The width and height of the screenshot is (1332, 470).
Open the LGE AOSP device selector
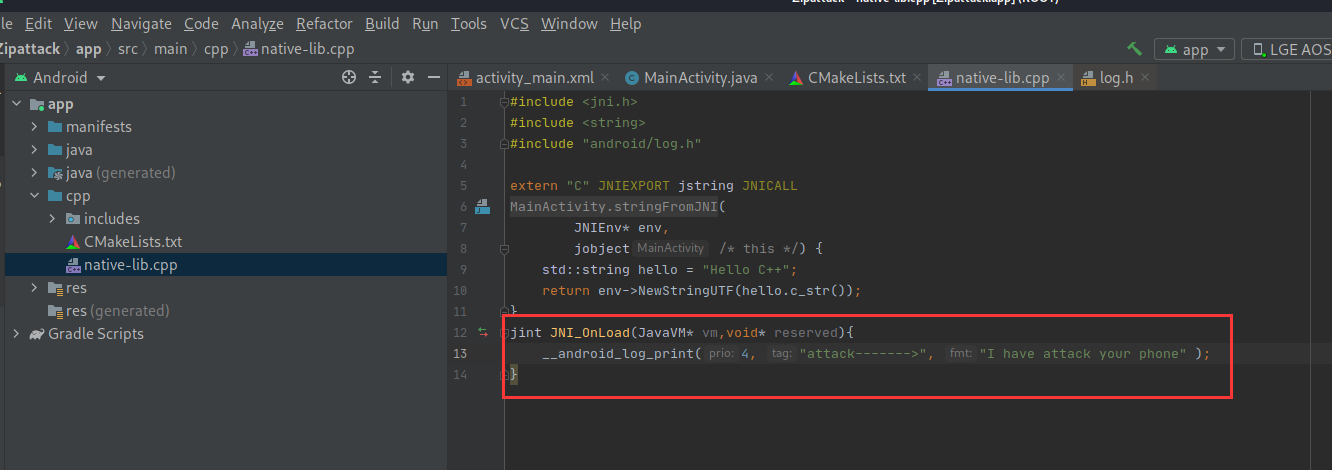point(1288,49)
